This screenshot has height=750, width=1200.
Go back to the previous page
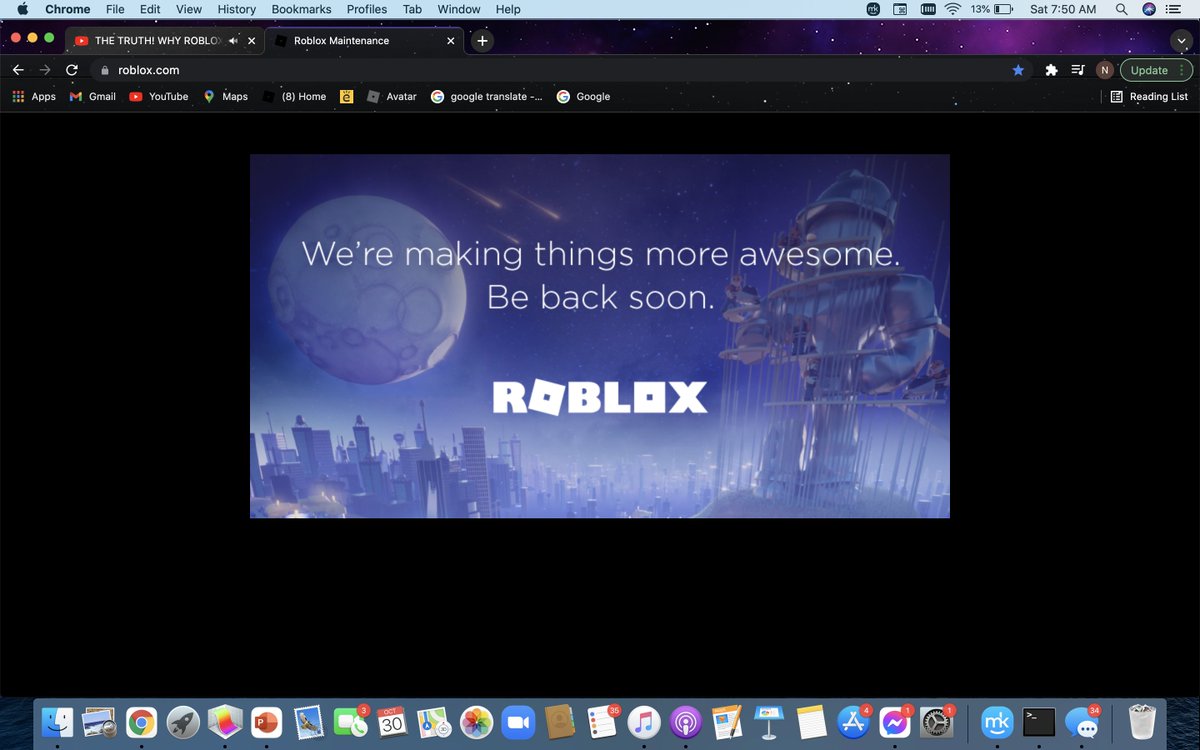(18, 70)
